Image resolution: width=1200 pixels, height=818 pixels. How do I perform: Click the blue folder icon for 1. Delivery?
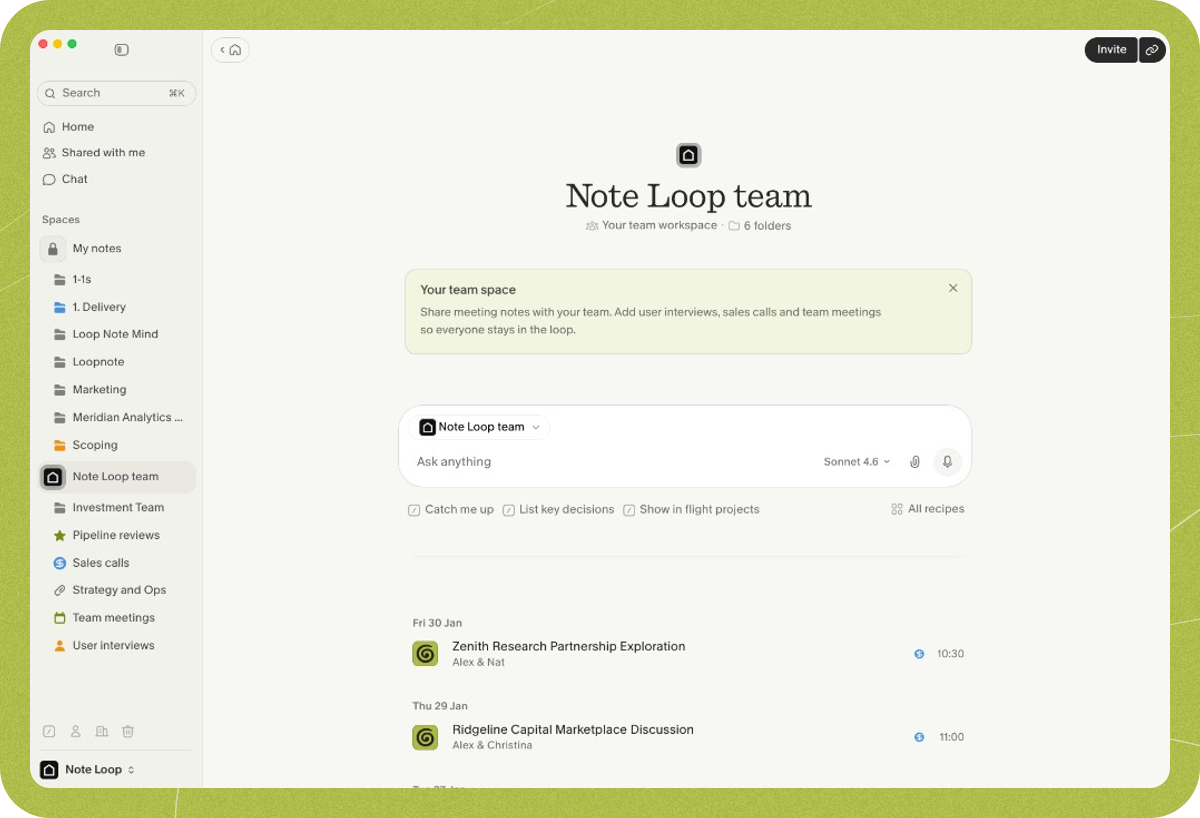click(x=60, y=307)
